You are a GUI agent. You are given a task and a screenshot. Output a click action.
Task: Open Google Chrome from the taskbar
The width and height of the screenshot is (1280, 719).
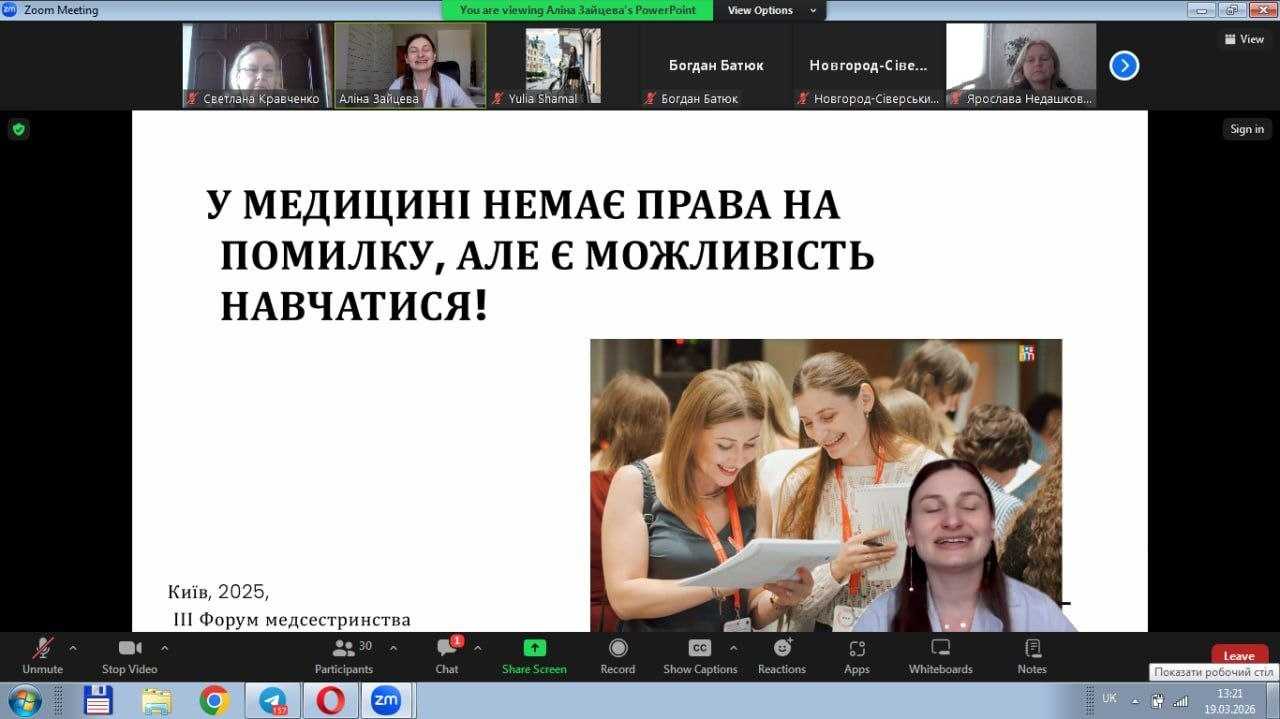coord(214,700)
